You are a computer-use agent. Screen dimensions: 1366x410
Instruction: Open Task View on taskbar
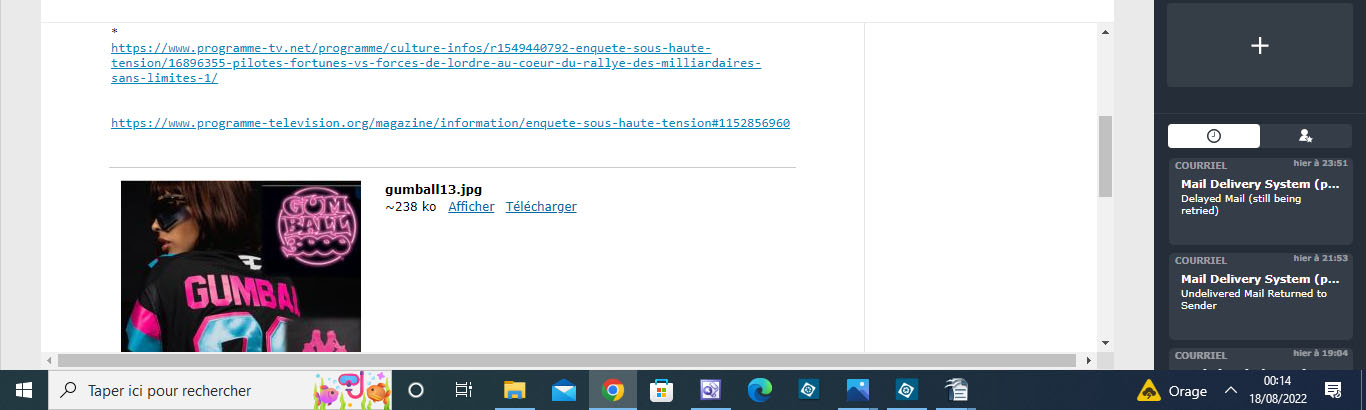[x=464, y=390]
